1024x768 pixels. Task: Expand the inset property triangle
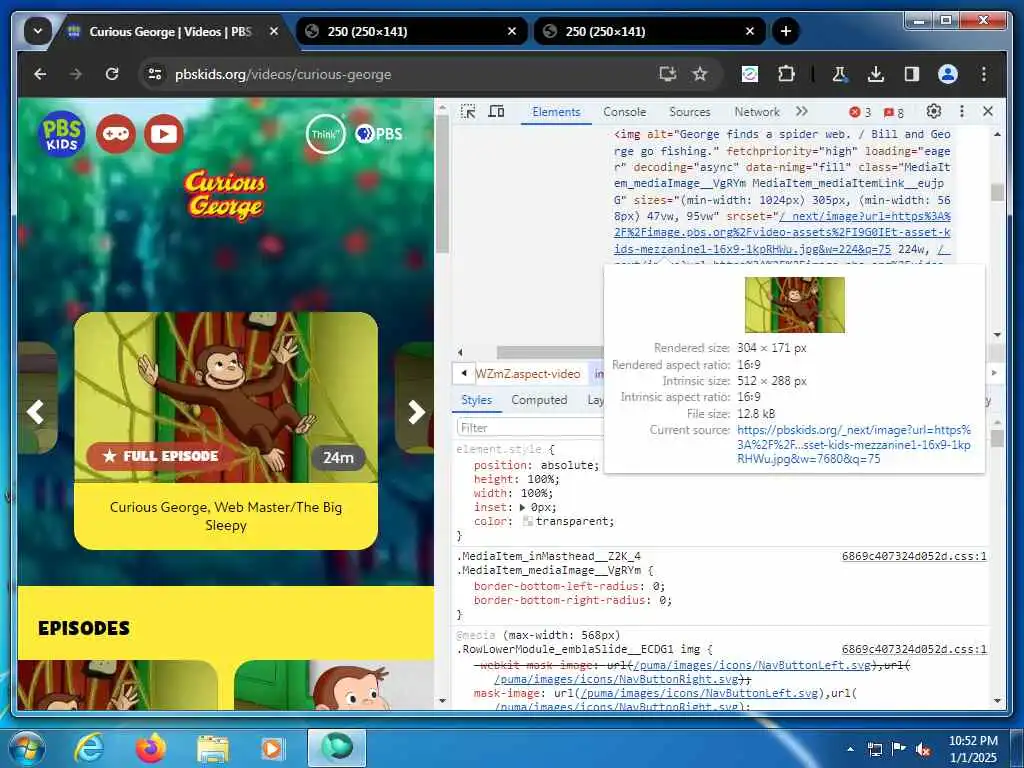pyautogui.click(x=522, y=507)
